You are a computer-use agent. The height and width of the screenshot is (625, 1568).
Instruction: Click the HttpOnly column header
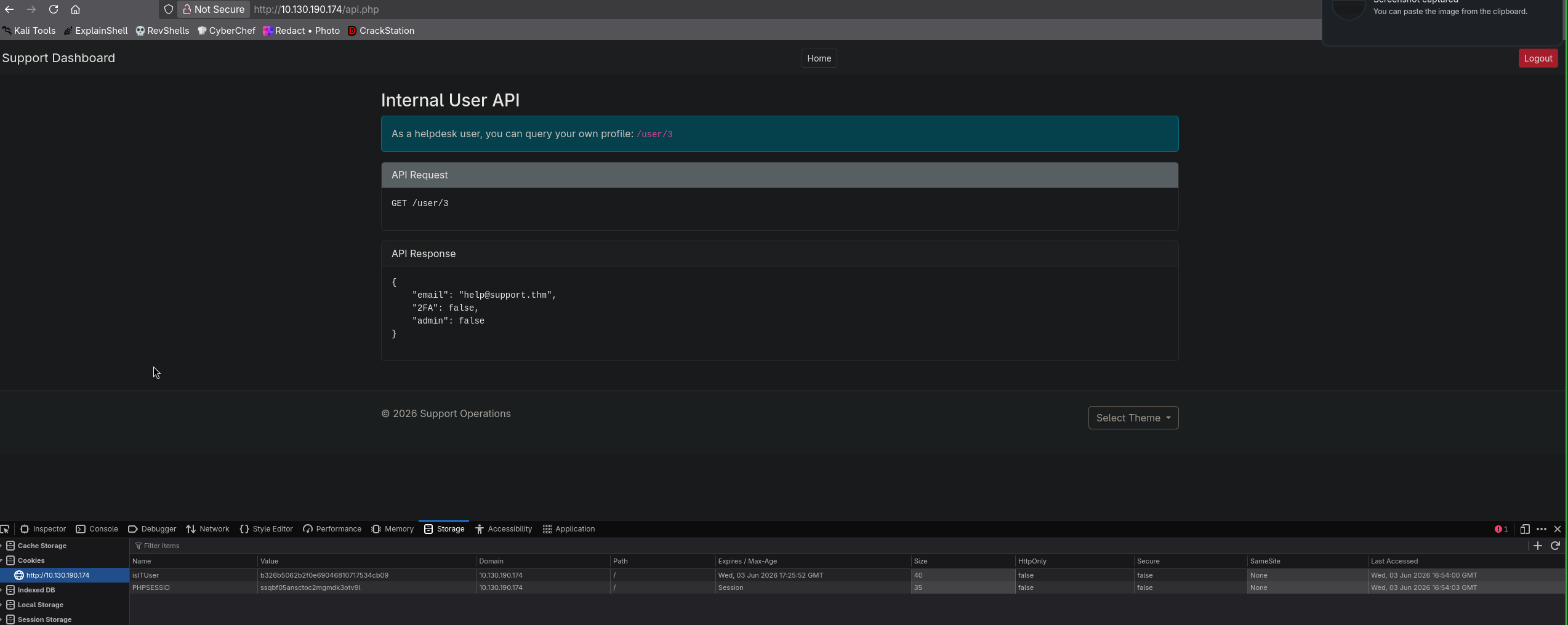pyautogui.click(x=1074, y=561)
